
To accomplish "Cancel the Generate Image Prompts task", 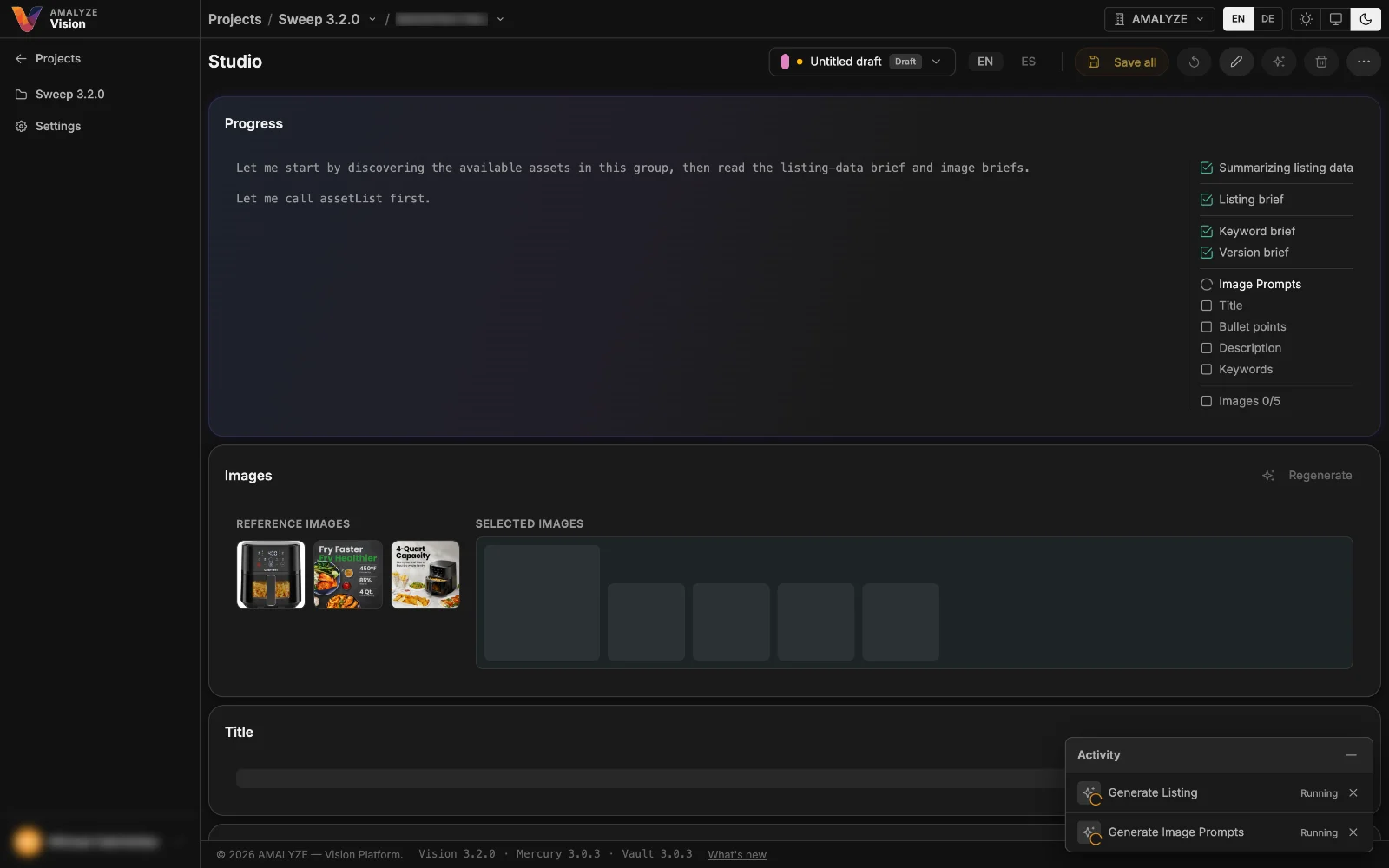I will tap(1353, 832).
